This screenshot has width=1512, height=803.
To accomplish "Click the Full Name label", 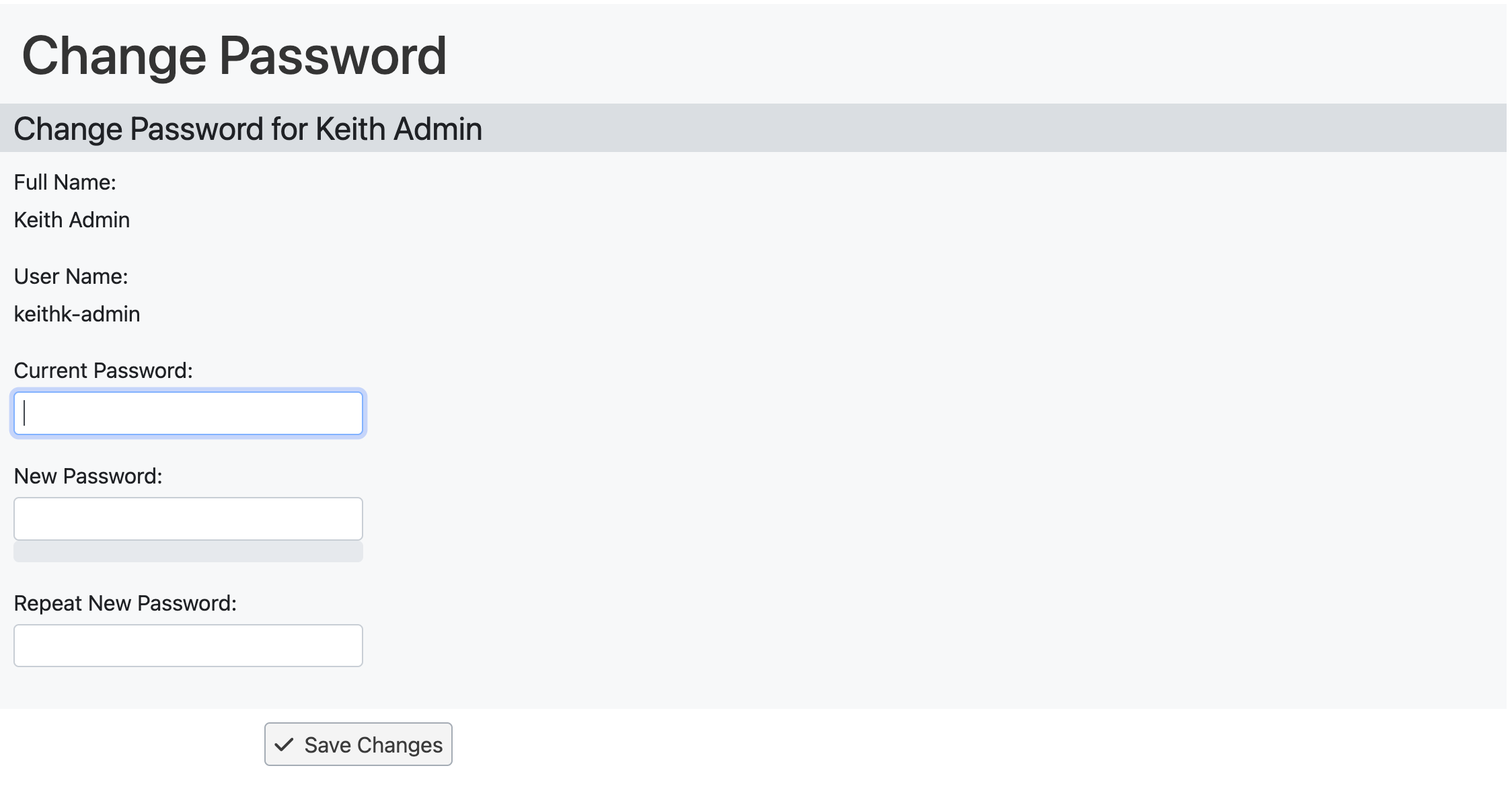I will 65,181.
